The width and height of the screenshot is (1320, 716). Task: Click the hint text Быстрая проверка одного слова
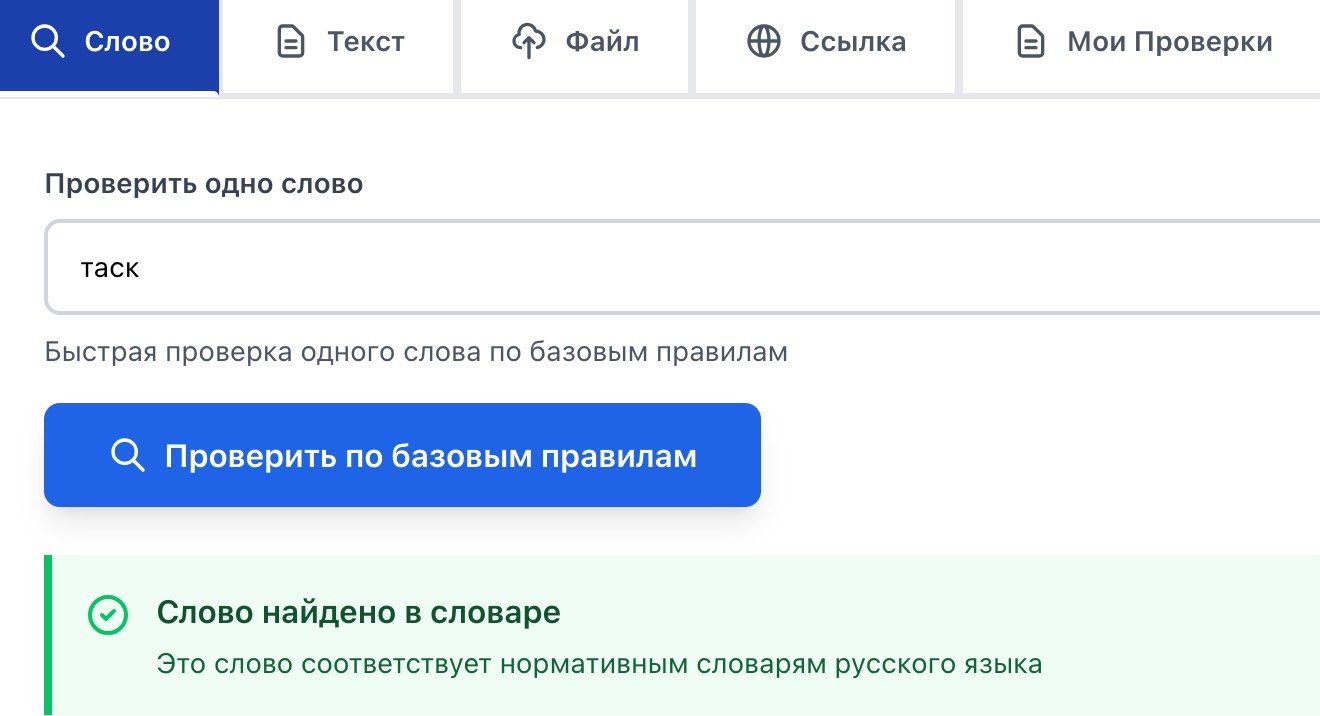tap(416, 352)
